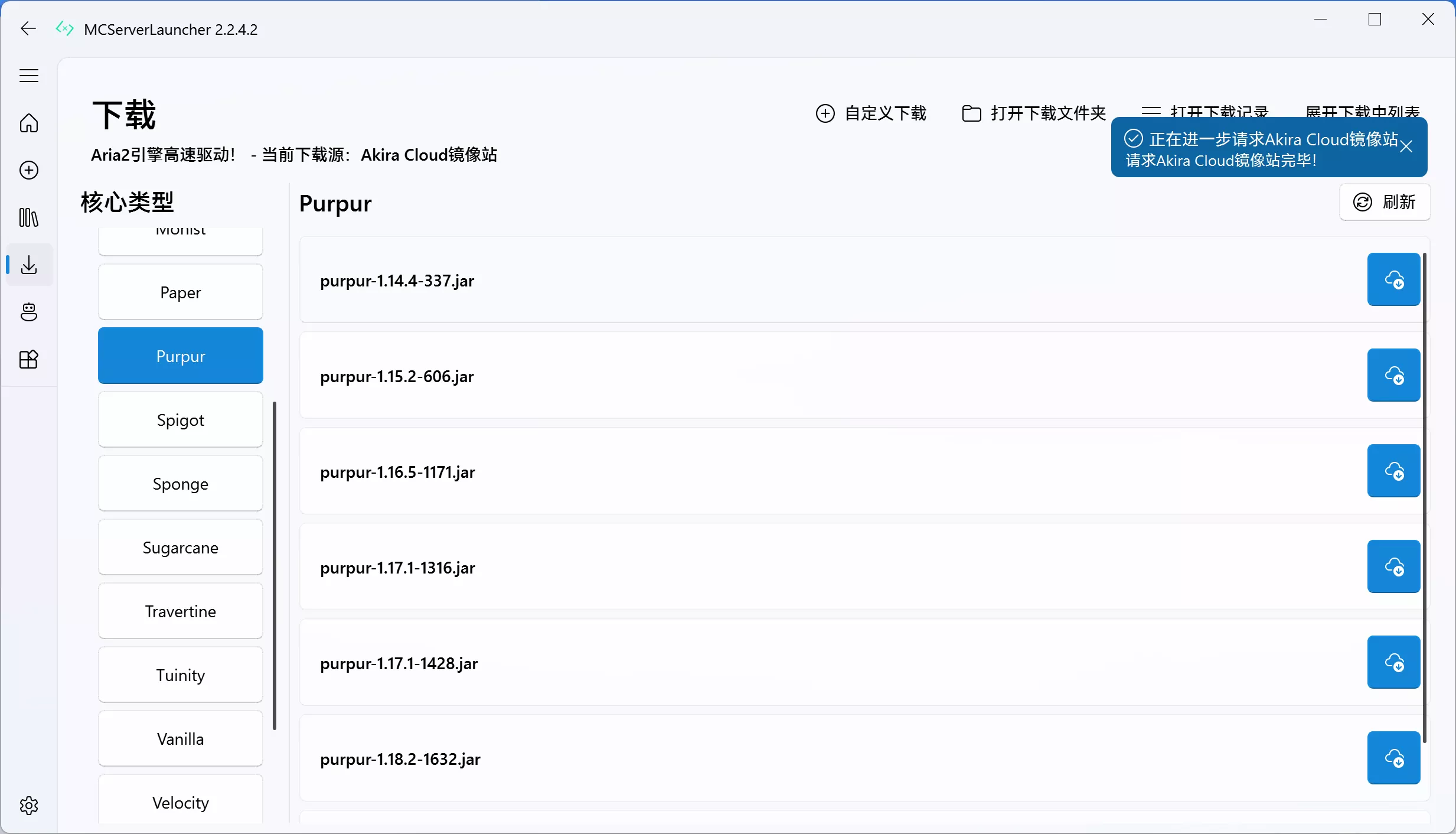This screenshot has width=1456, height=834.
Task: Open the hamburger navigation menu
Action: click(28, 76)
